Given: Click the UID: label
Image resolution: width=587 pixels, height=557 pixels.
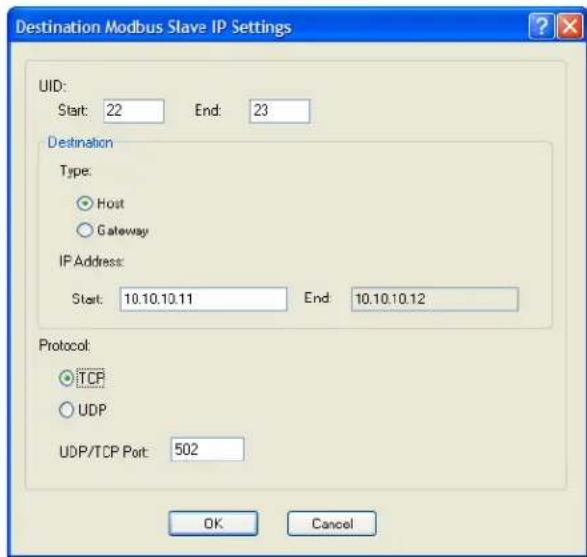Looking at the screenshot, I should pyautogui.click(x=52, y=86).
